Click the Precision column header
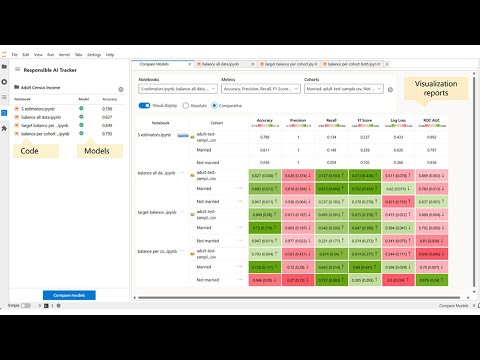This screenshot has height=360, width=480. [298, 120]
